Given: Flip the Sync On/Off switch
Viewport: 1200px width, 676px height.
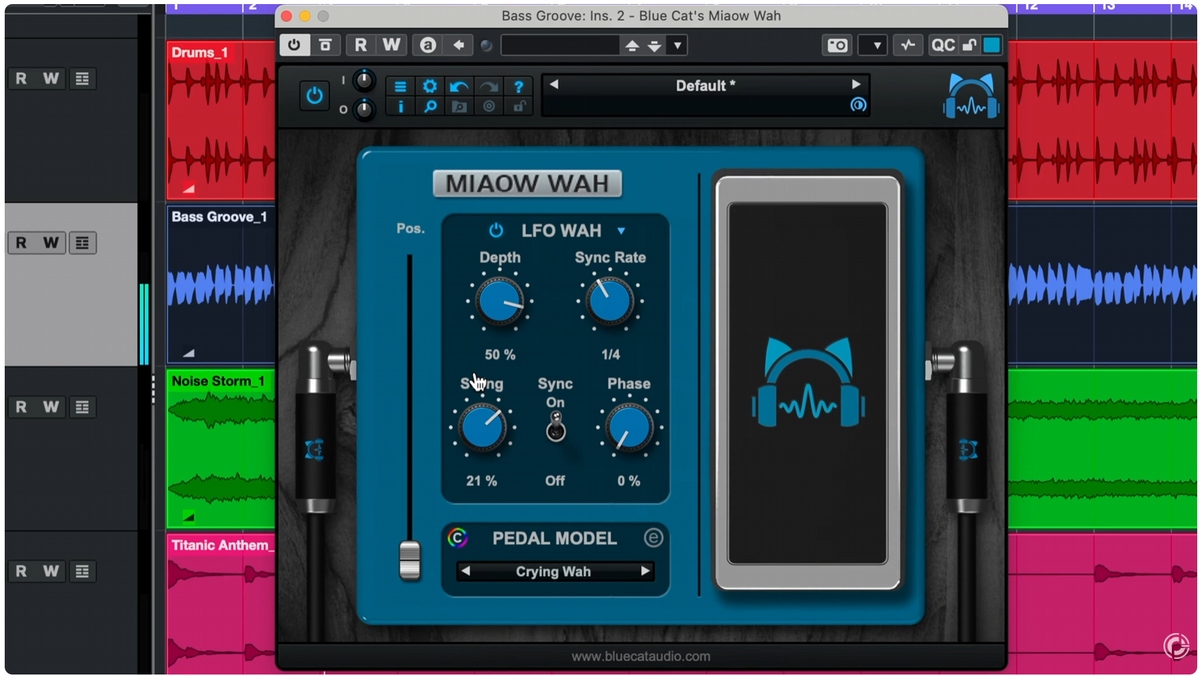Looking at the screenshot, I should [x=555, y=429].
